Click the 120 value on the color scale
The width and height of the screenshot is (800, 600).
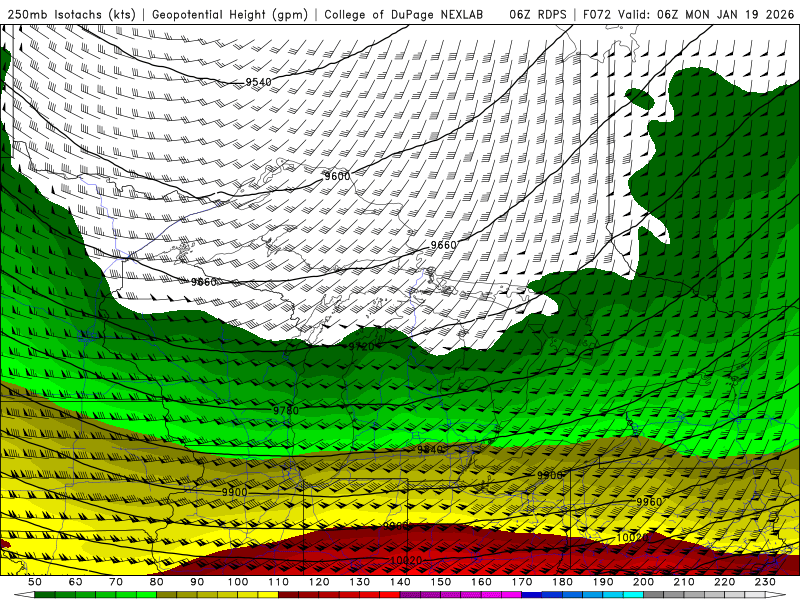pos(319,582)
